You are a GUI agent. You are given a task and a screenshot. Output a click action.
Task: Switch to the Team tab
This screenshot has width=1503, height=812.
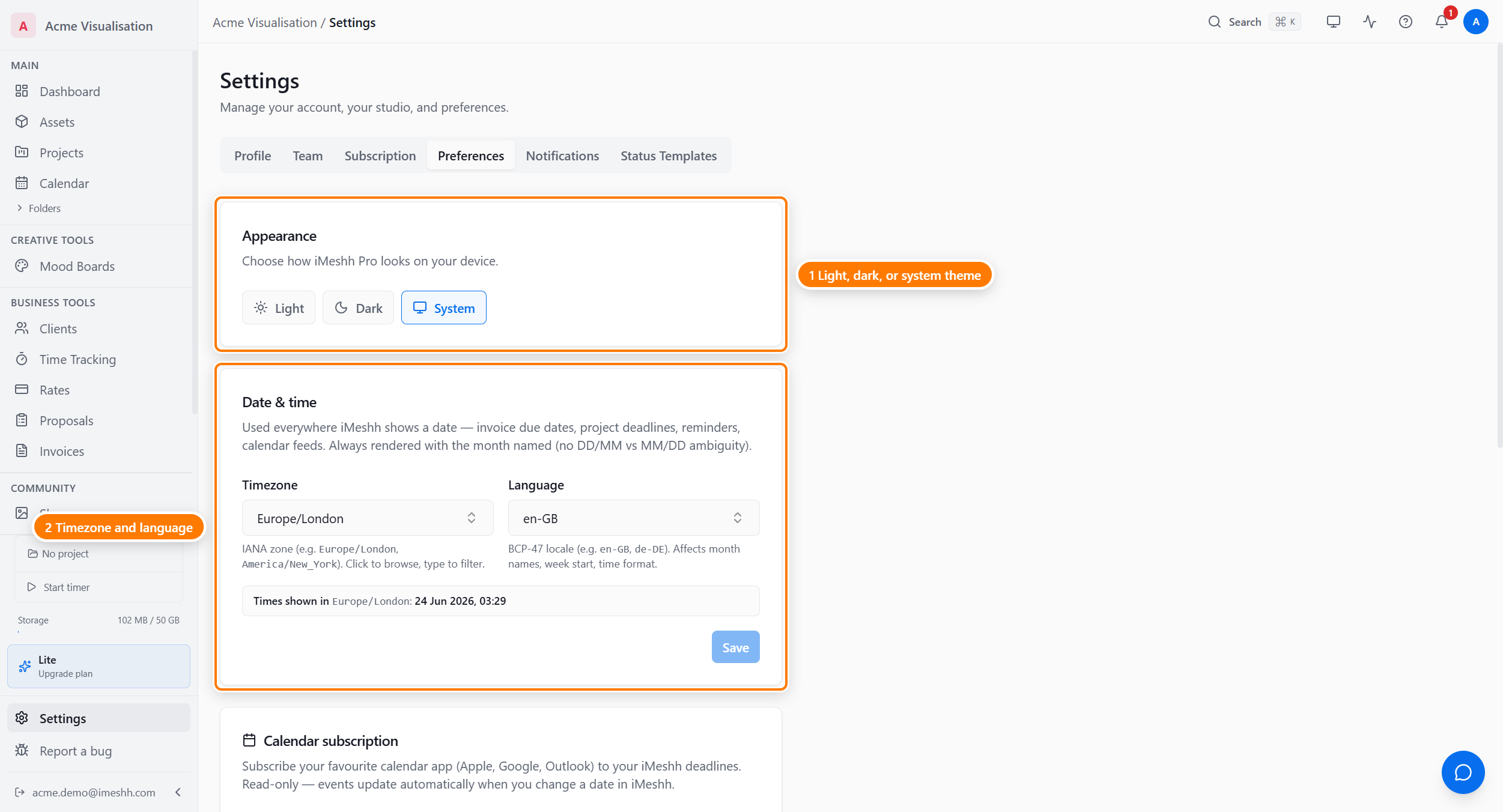tap(308, 156)
